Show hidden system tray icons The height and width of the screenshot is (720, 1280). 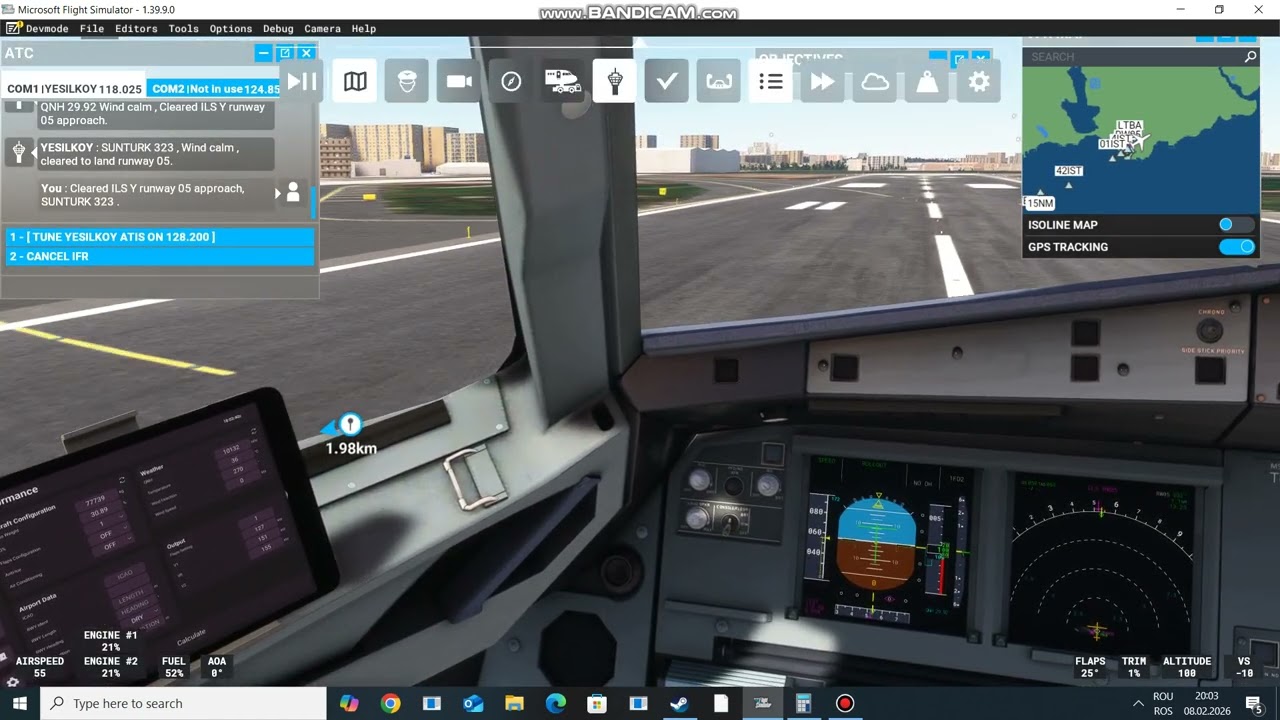(1137, 704)
